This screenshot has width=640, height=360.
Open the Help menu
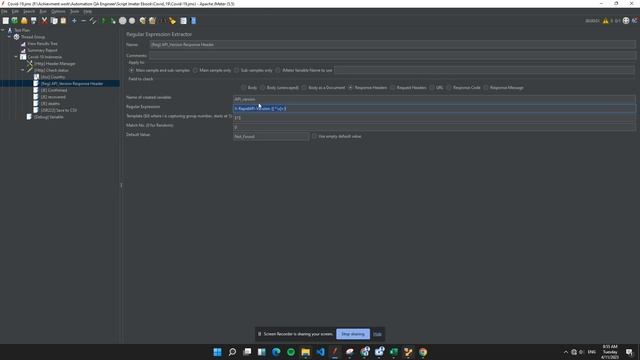coord(88,11)
